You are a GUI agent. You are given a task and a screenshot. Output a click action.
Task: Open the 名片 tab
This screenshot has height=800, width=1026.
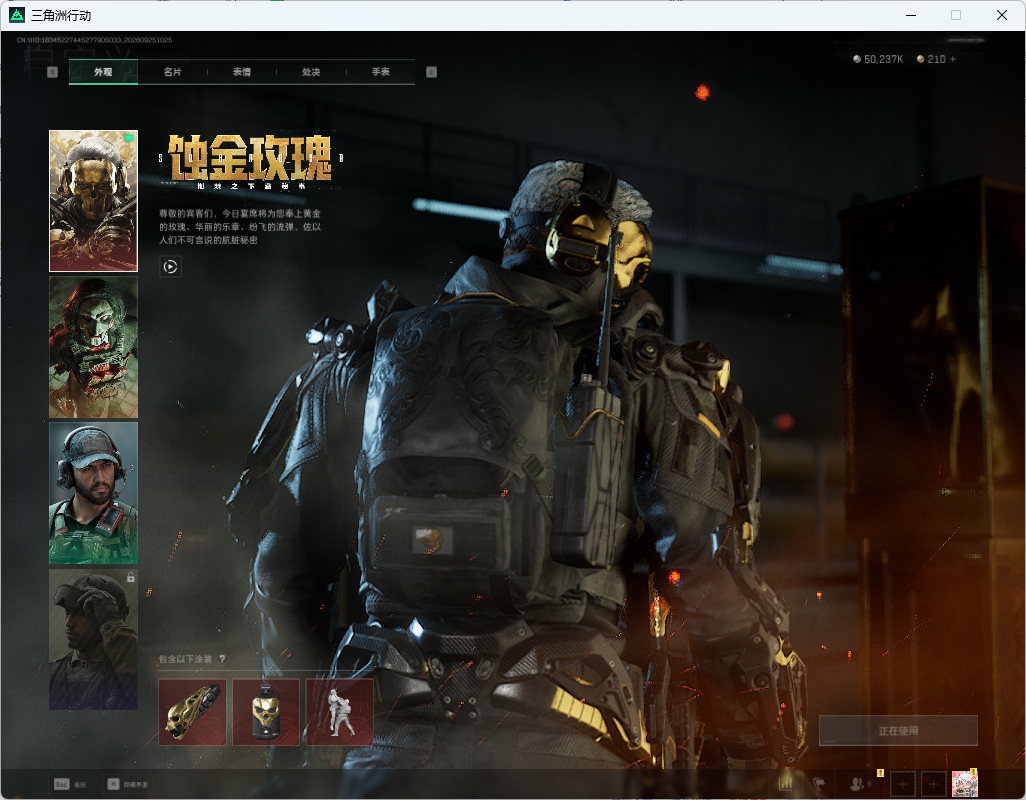point(173,72)
